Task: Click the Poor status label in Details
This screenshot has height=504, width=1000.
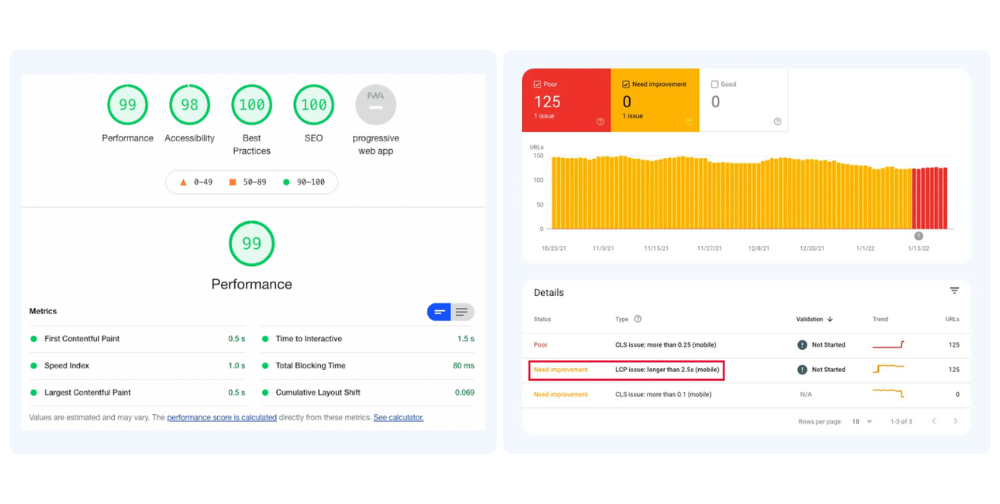Action: coord(540,345)
